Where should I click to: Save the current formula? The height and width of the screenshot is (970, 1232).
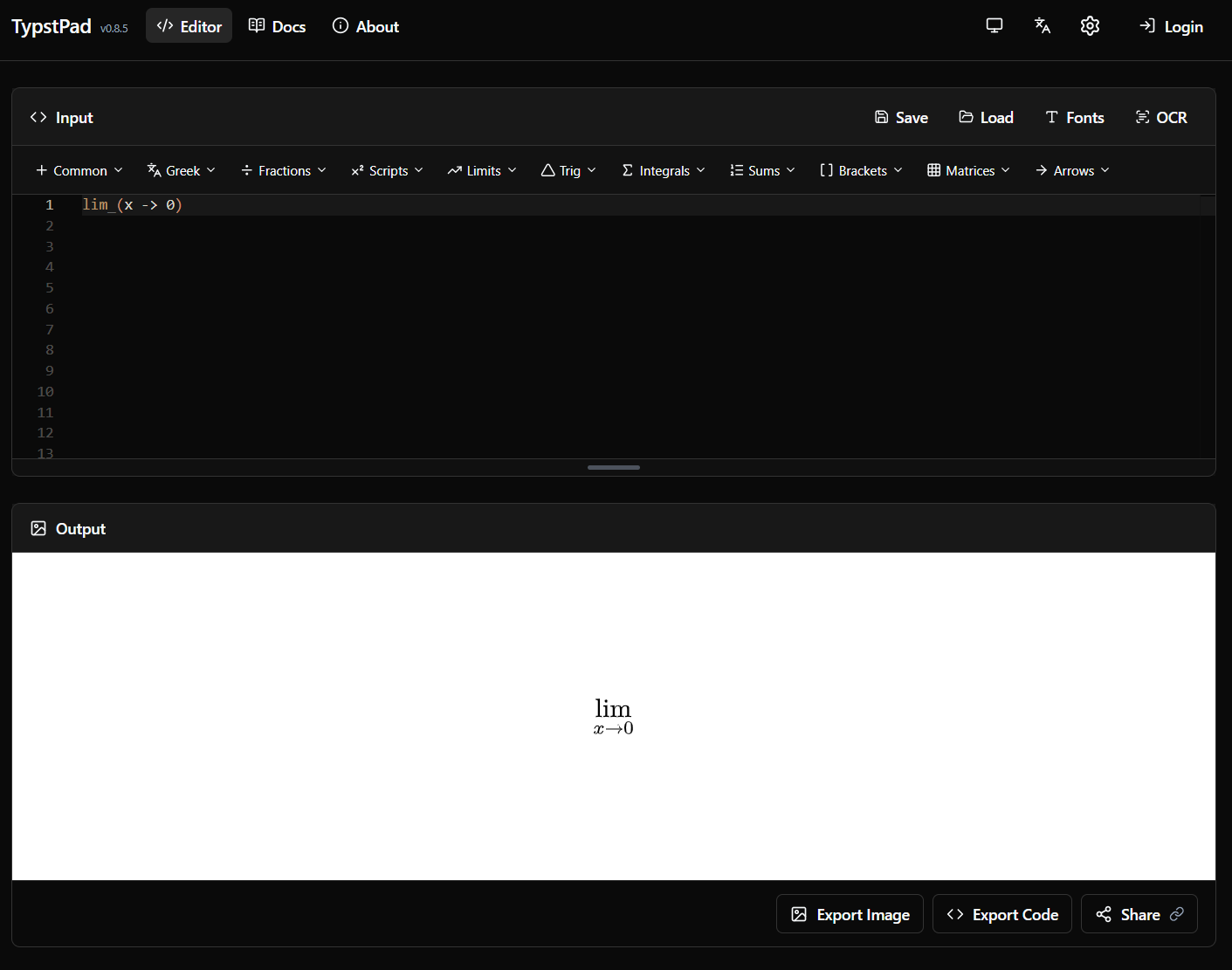(x=901, y=118)
